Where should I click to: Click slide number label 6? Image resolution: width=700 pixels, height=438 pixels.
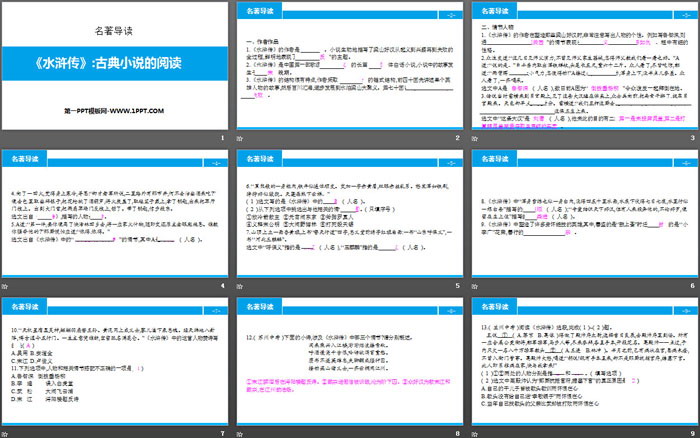(692, 286)
